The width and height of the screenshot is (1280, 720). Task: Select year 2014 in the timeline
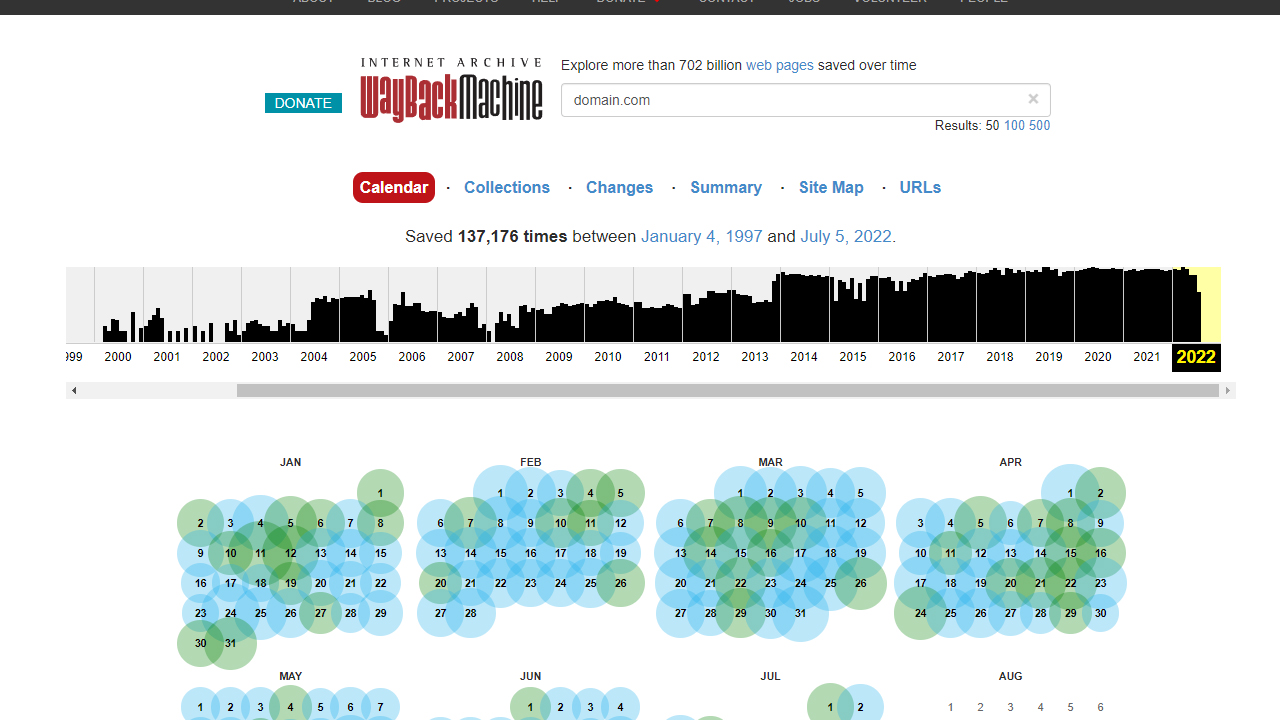coord(804,357)
